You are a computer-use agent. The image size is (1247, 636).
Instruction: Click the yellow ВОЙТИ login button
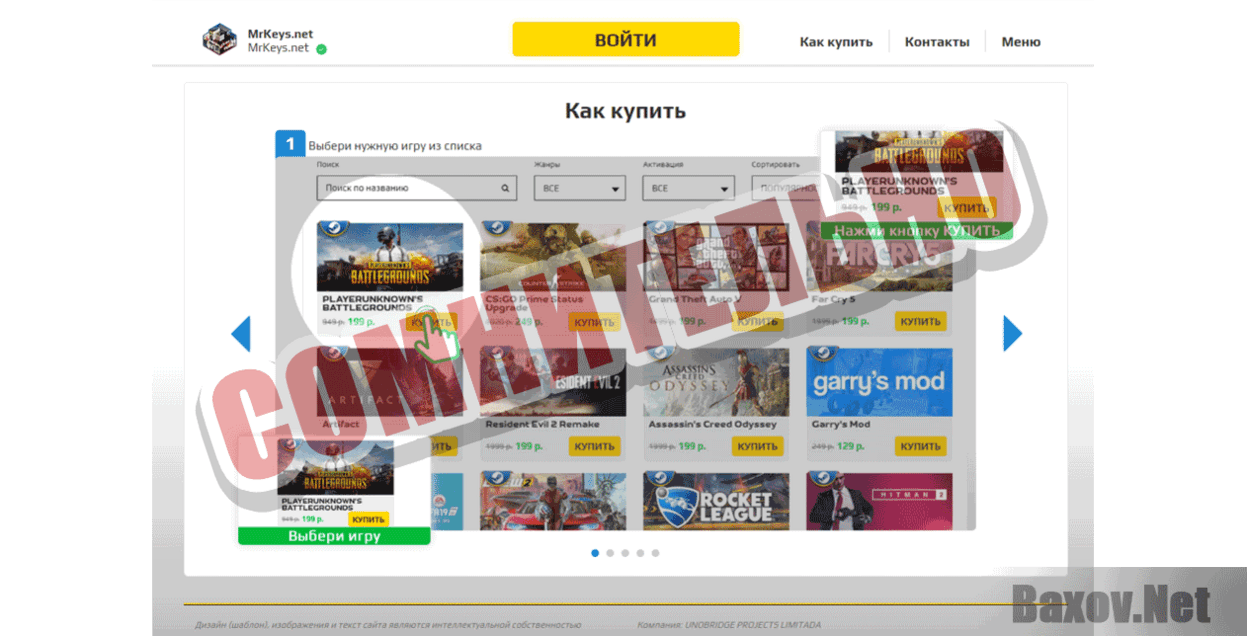pyautogui.click(x=626, y=40)
